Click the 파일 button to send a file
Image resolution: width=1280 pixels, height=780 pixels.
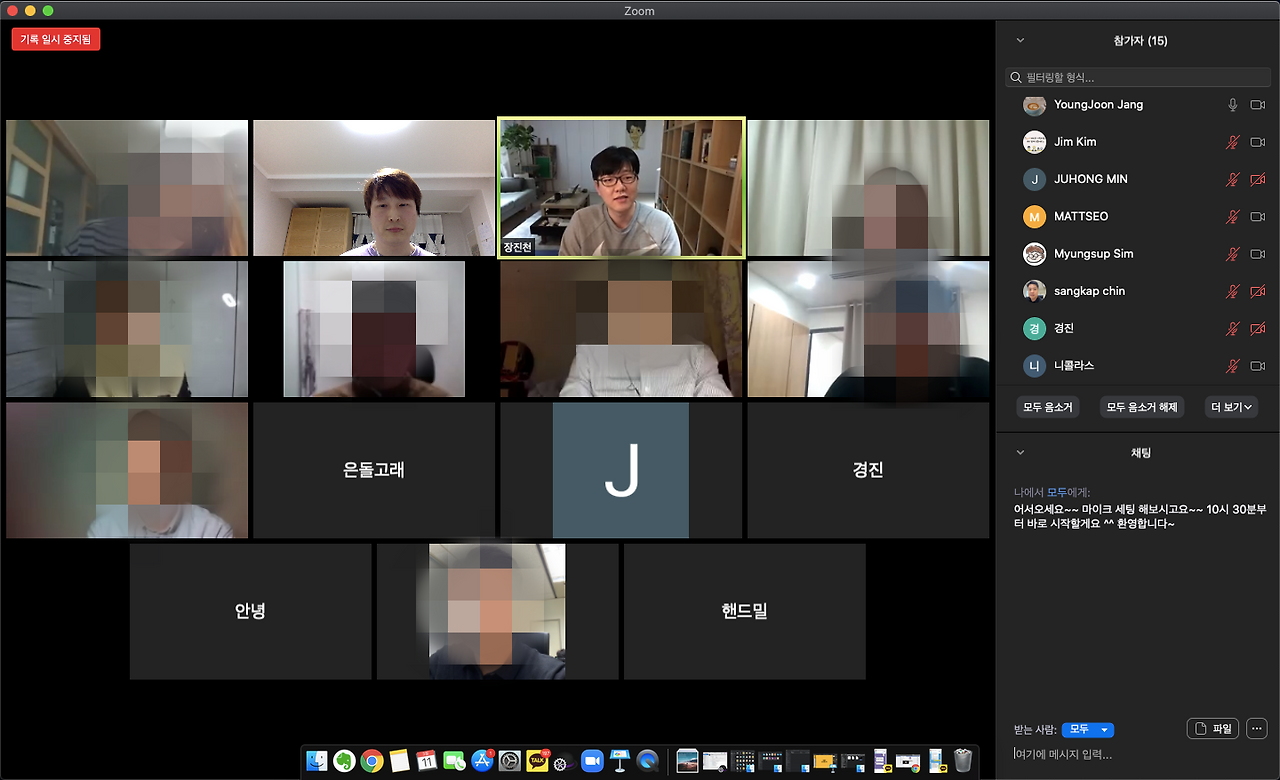coord(1212,728)
